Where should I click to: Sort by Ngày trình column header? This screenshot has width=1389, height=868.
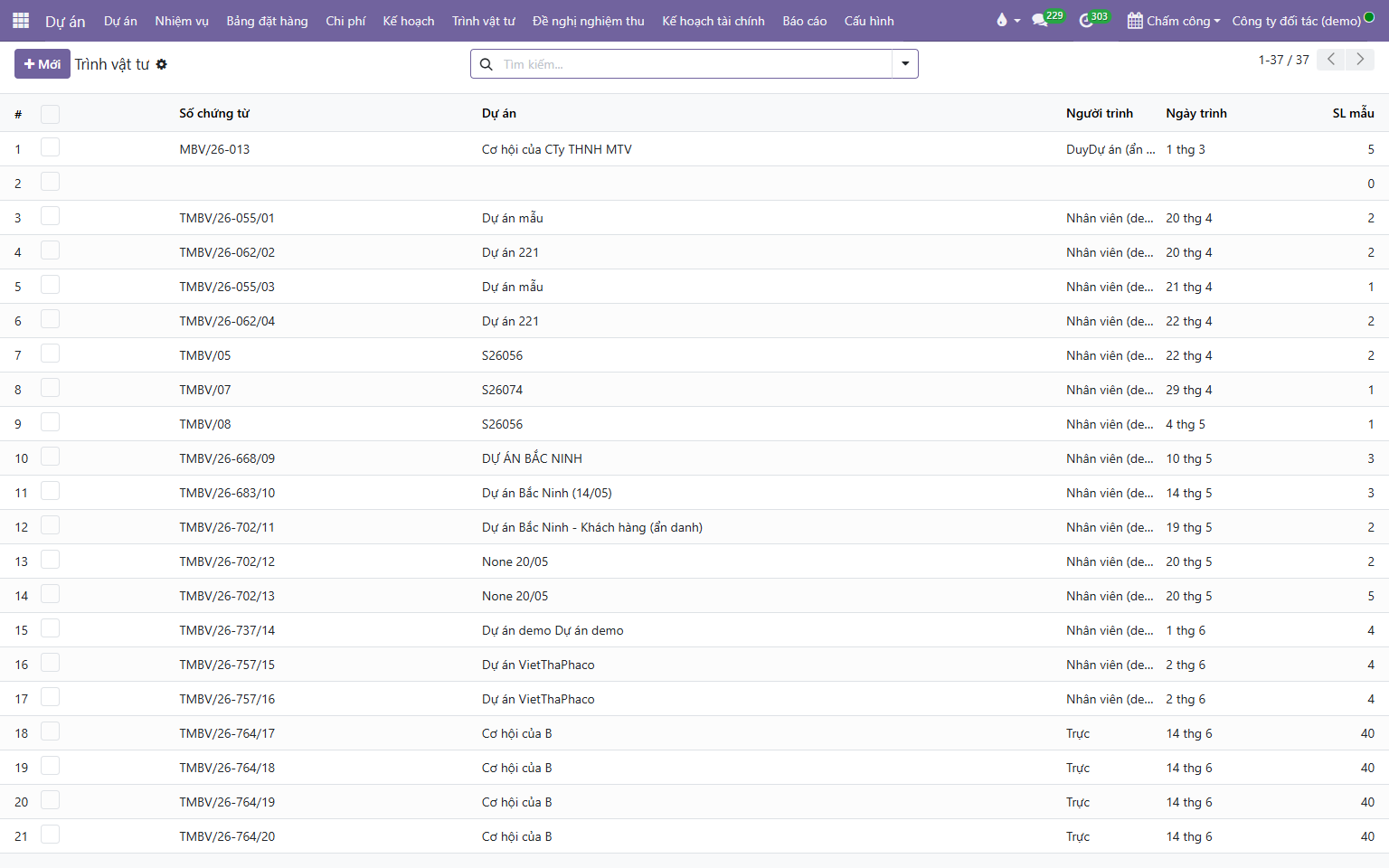point(1196,113)
